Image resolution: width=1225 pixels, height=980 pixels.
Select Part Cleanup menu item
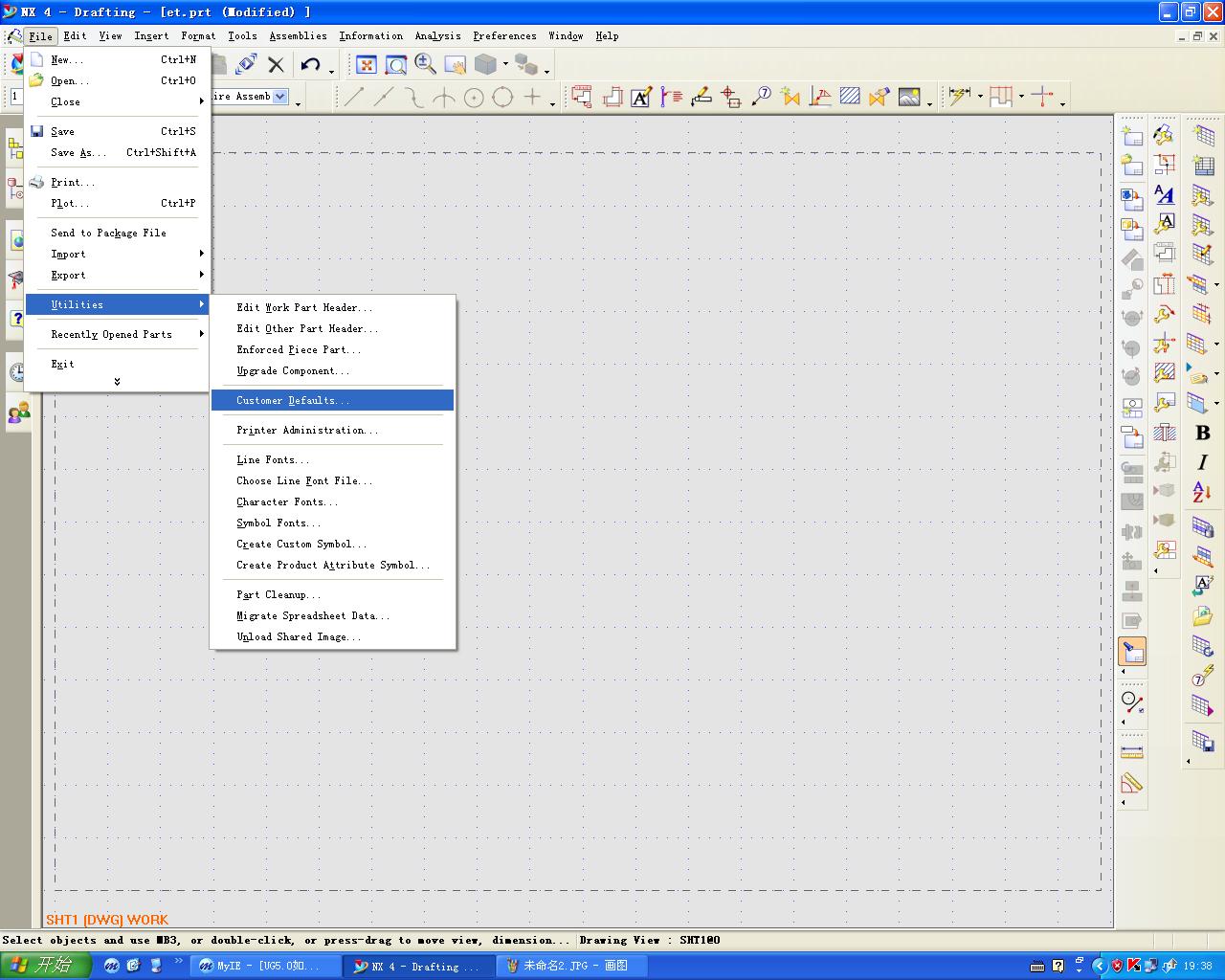(333, 594)
